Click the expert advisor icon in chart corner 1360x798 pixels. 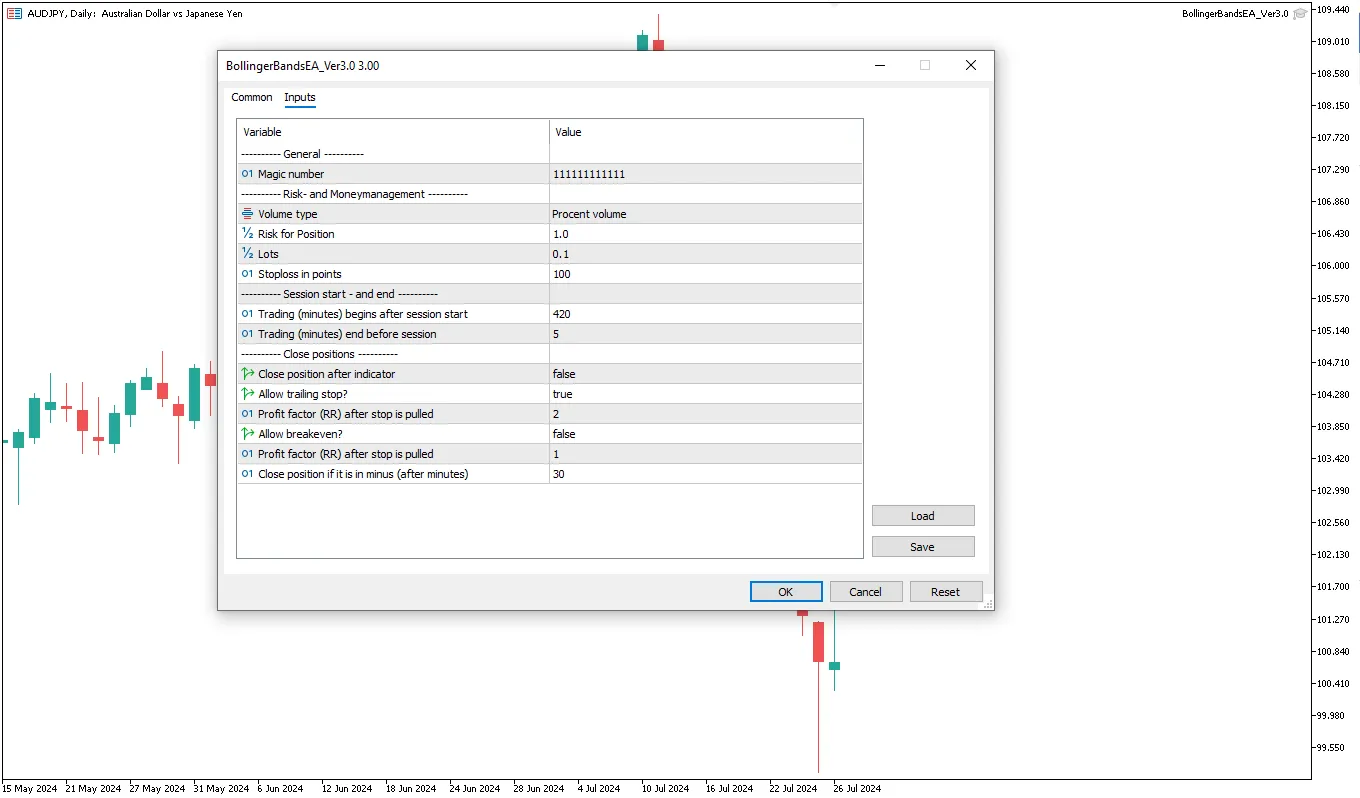tap(1300, 14)
